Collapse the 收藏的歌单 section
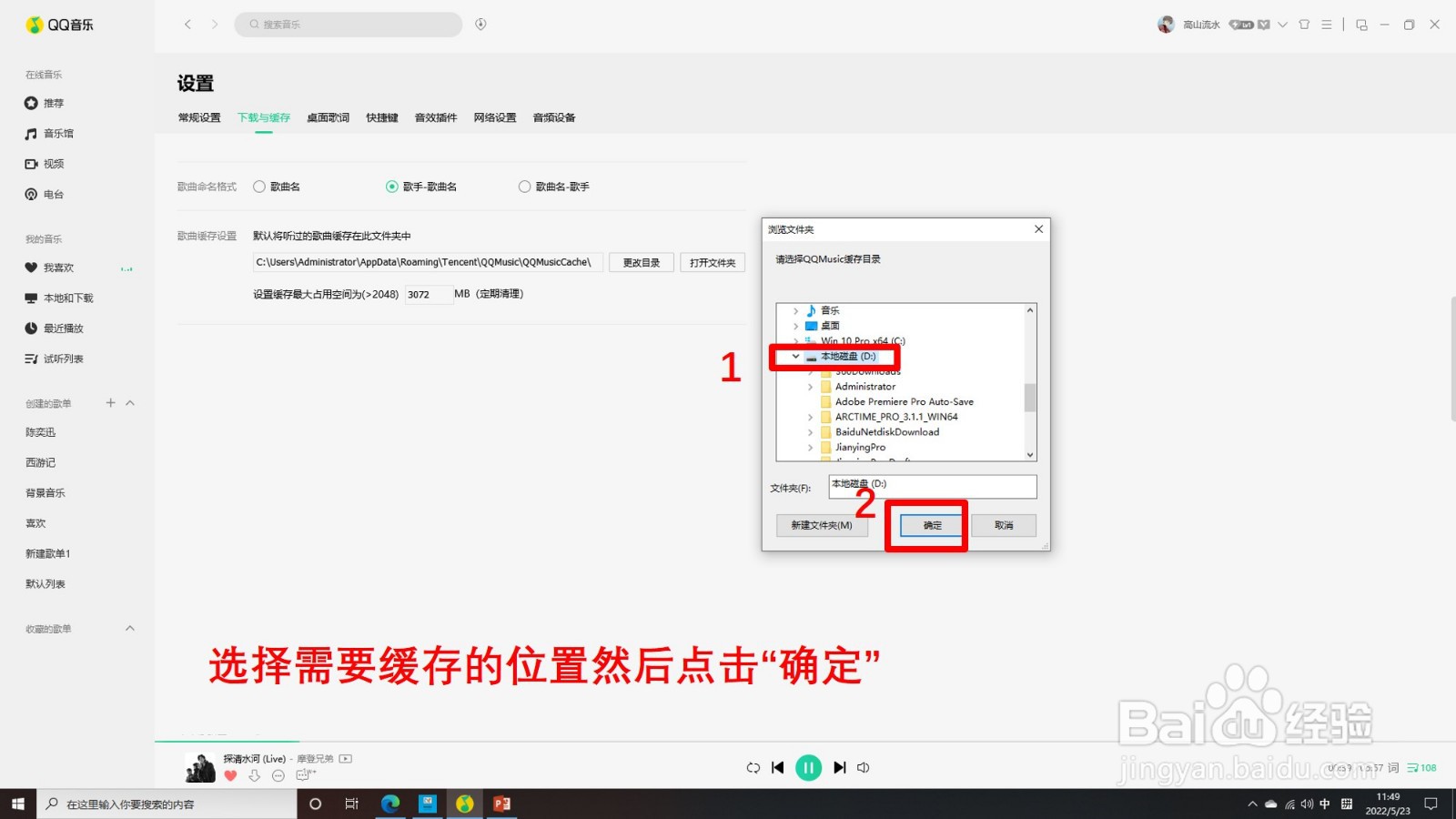The height and width of the screenshot is (819, 1456). pos(130,628)
